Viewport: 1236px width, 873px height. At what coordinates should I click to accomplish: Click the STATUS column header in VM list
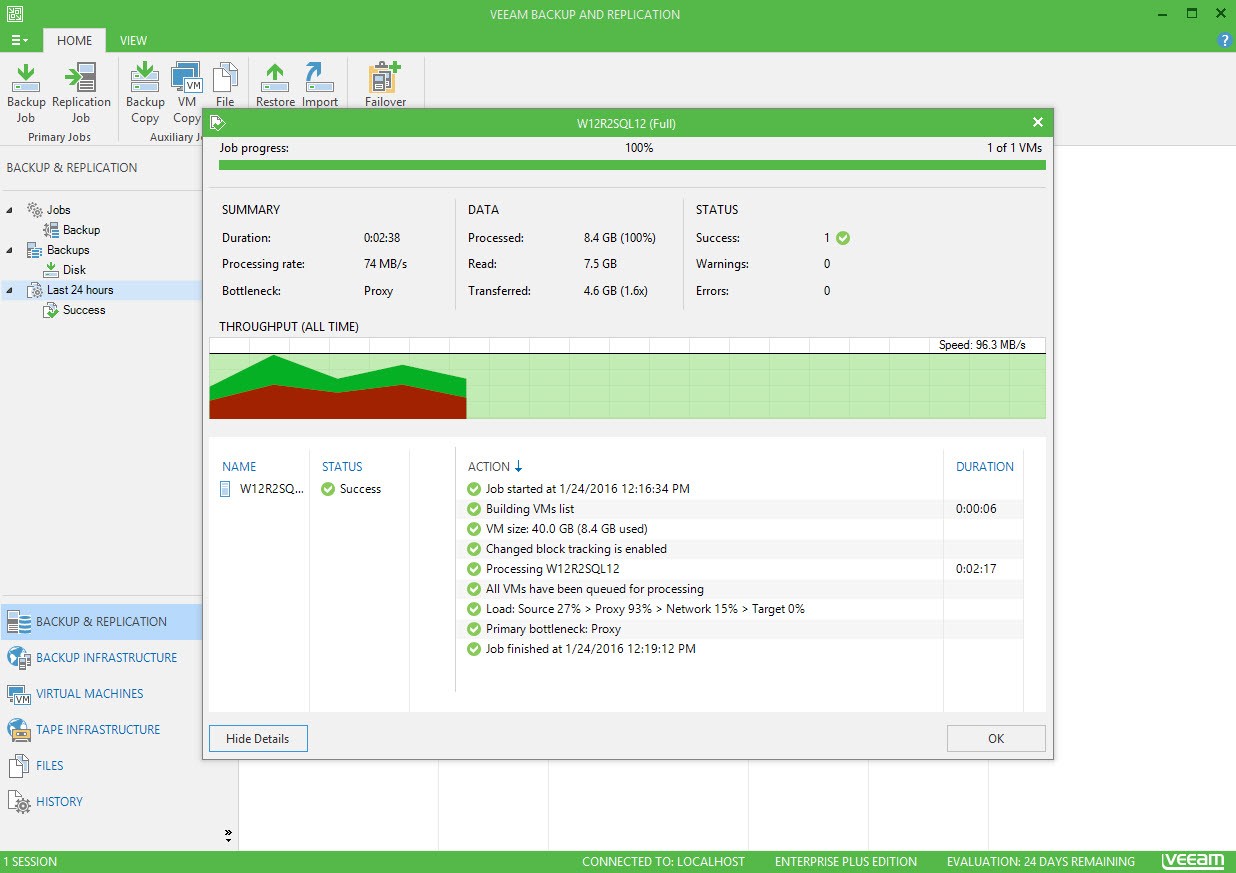pos(342,467)
